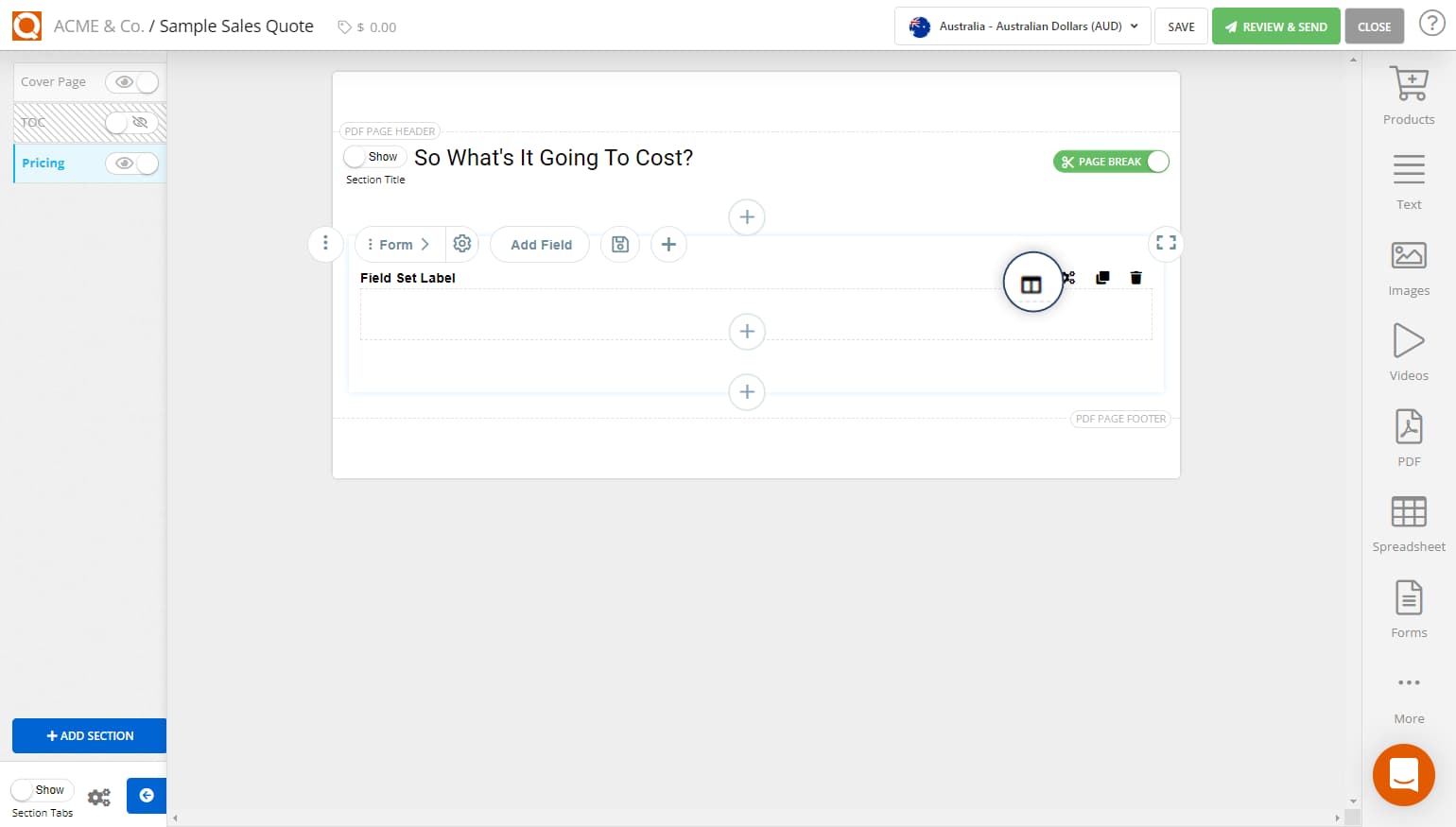Delete the field set using the trash icon
1456x827 pixels.
pos(1135,277)
